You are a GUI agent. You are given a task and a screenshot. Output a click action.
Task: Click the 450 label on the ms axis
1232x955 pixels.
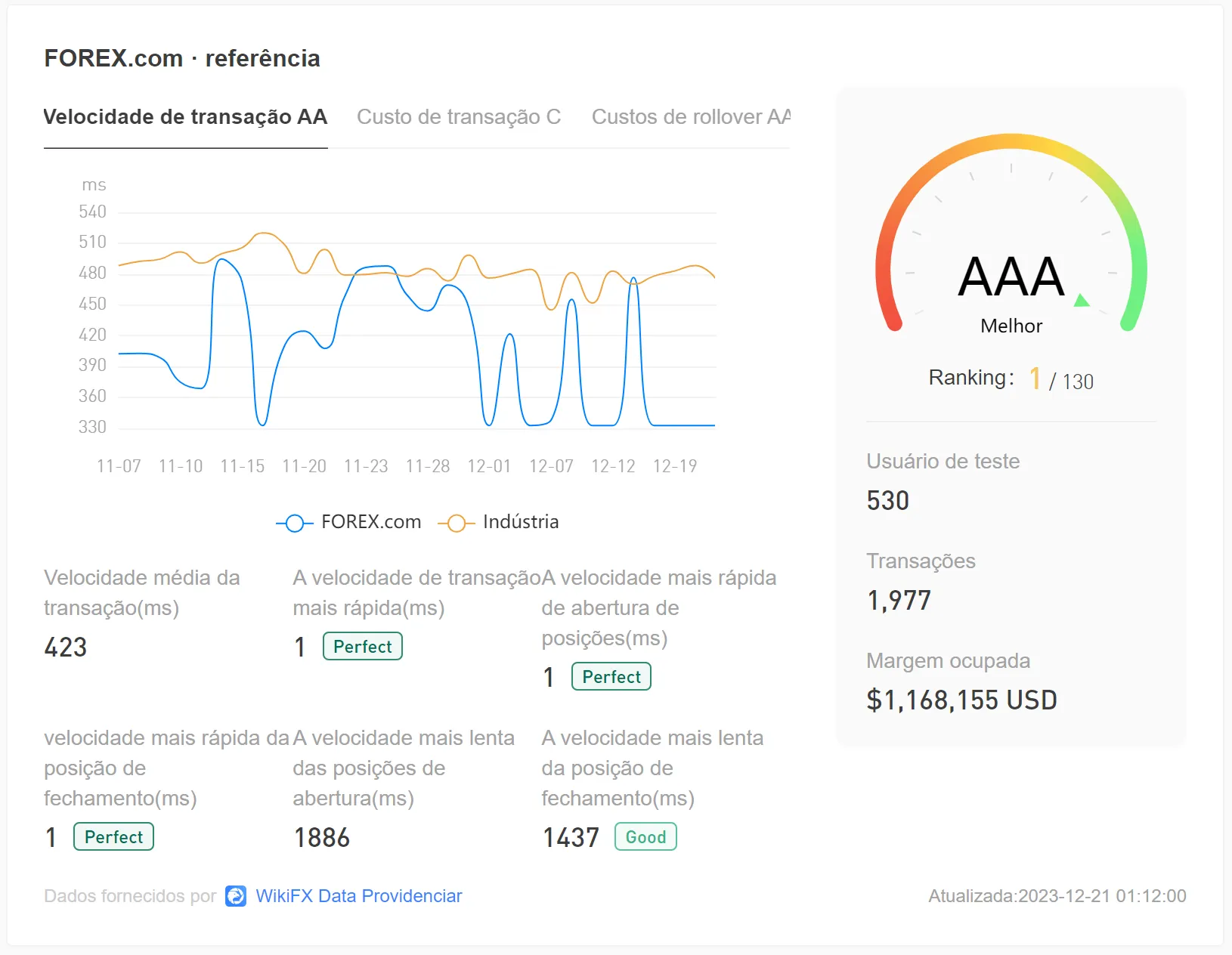tap(92, 304)
